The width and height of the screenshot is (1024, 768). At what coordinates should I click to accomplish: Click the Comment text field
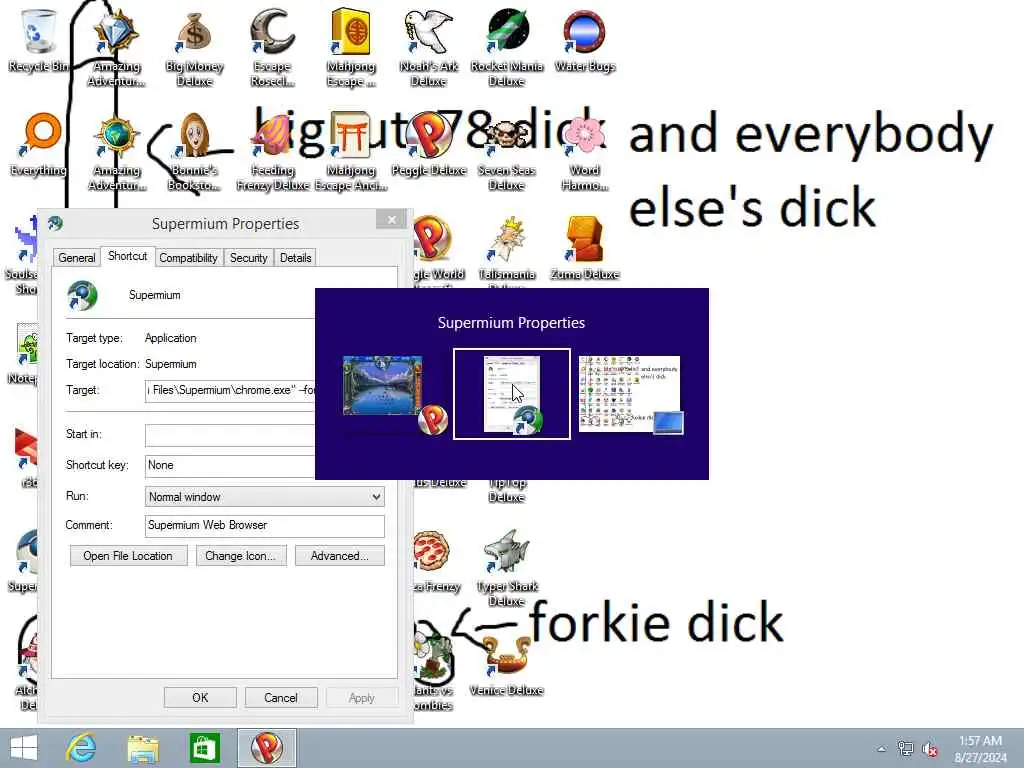tap(264, 526)
